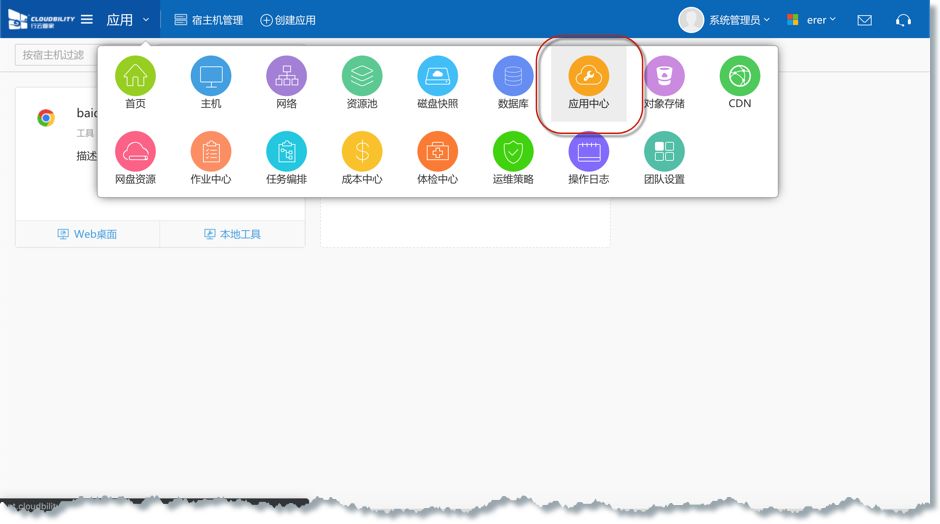Open 体检中心 health check module
Viewport: 940px width, 524px height.
pyautogui.click(x=437, y=152)
